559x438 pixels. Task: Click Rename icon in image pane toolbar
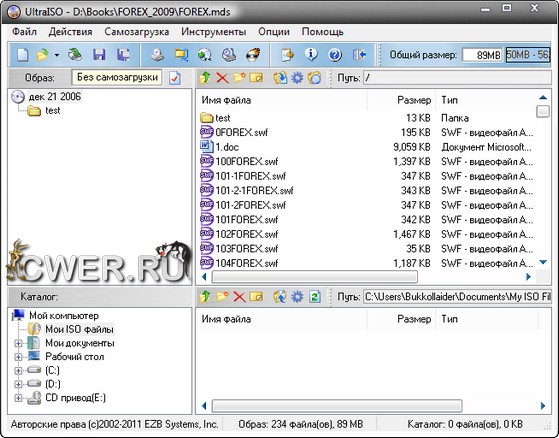click(x=256, y=78)
